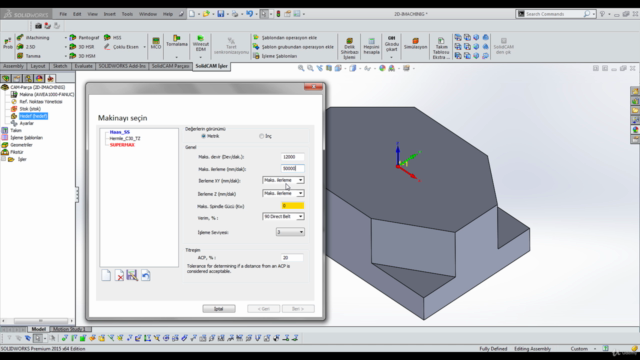Click the Prob toolbar icon
The width and height of the screenshot is (640, 360).
point(7,40)
